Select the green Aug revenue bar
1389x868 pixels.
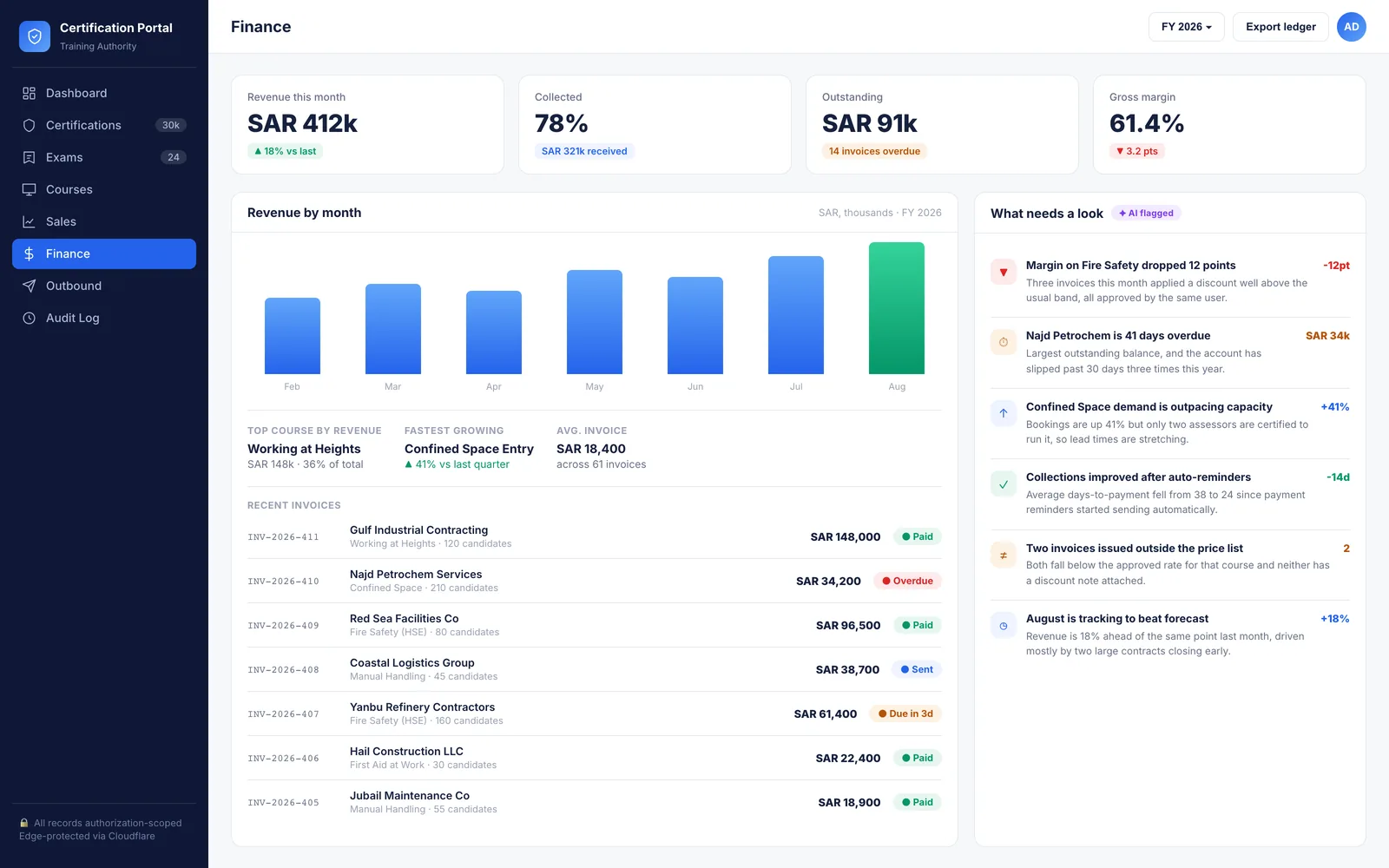coord(897,308)
